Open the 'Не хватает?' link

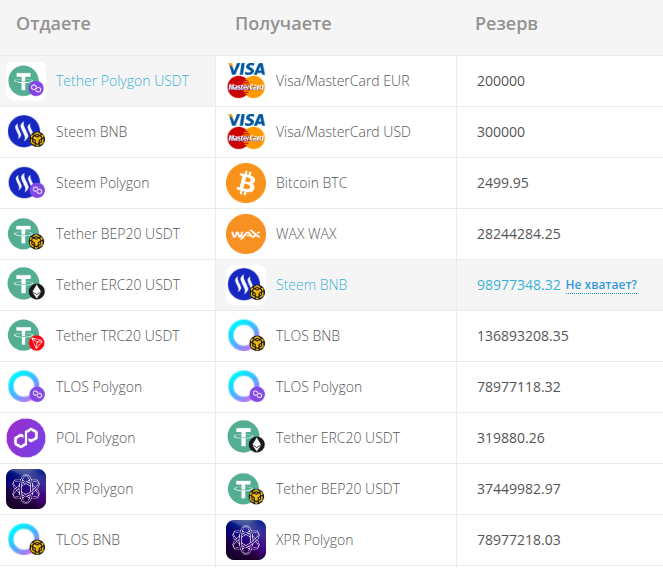pyautogui.click(x=601, y=286)
